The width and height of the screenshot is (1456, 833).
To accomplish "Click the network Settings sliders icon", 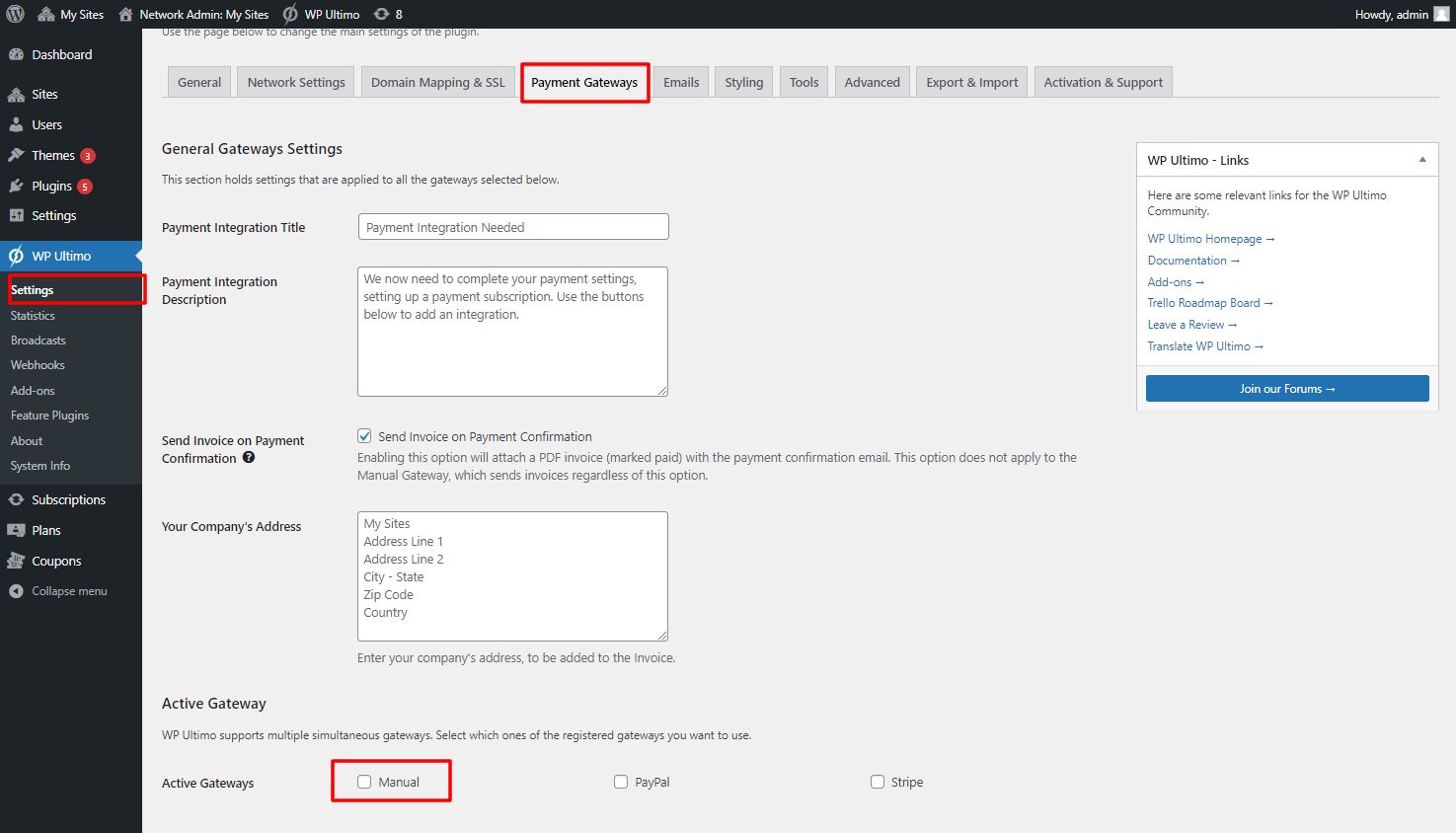I will 16,215.
